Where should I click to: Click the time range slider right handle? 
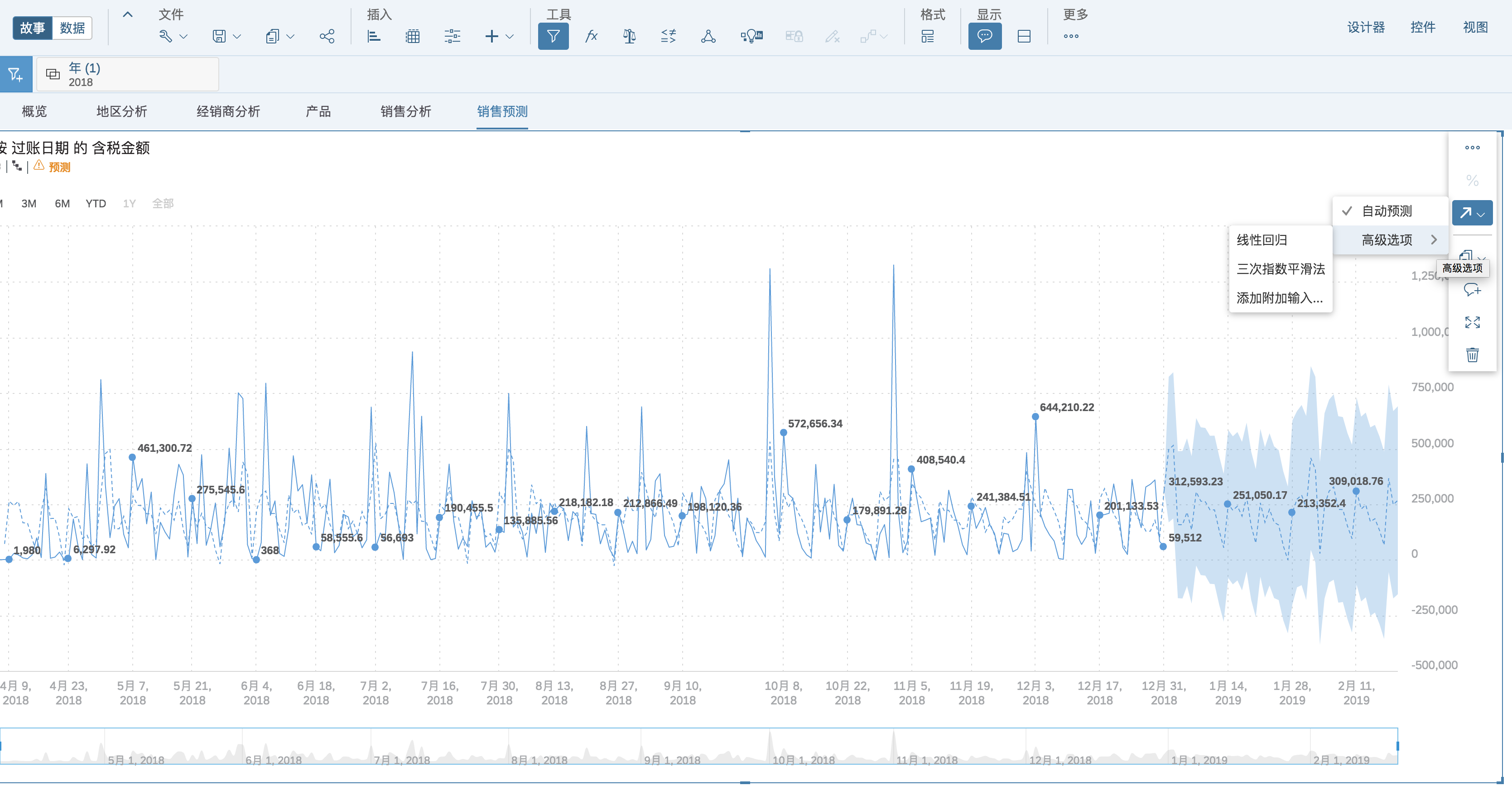click(1397, 746)
